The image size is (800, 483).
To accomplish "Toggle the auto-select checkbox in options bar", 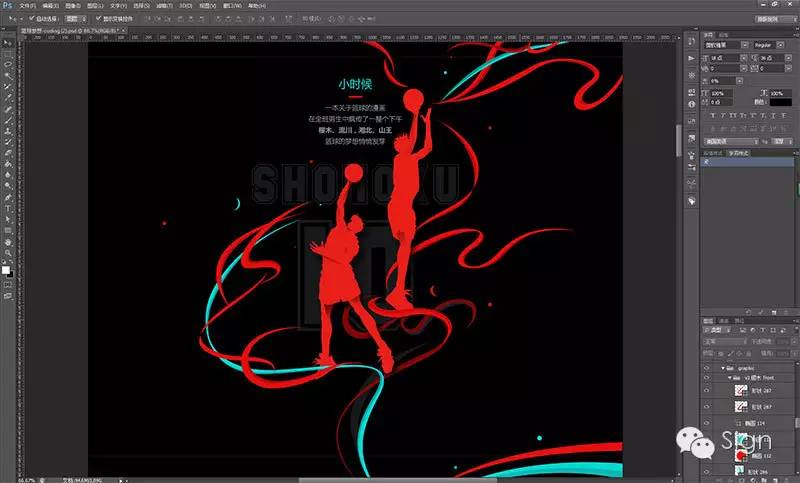I will coord(32,18).
